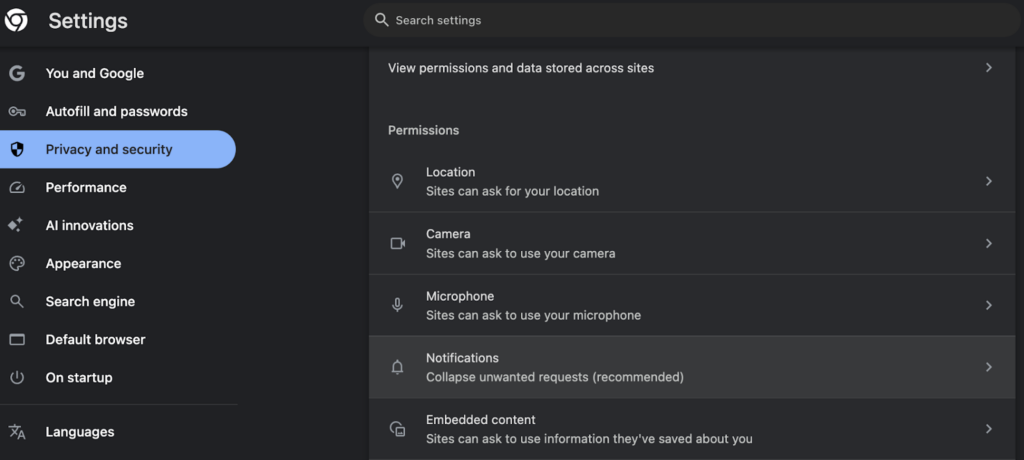1024x460 pixels.
Task: Click the Google G icon in sidebar
Action: [17, 73]
